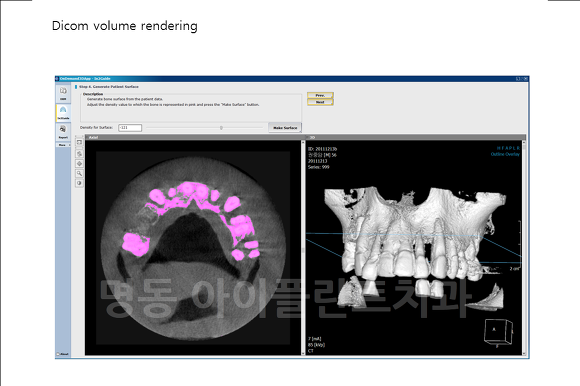Select the layout tool above the rotate tool
This screenshot has height=386, width=580.
click(x=79, y=142)
